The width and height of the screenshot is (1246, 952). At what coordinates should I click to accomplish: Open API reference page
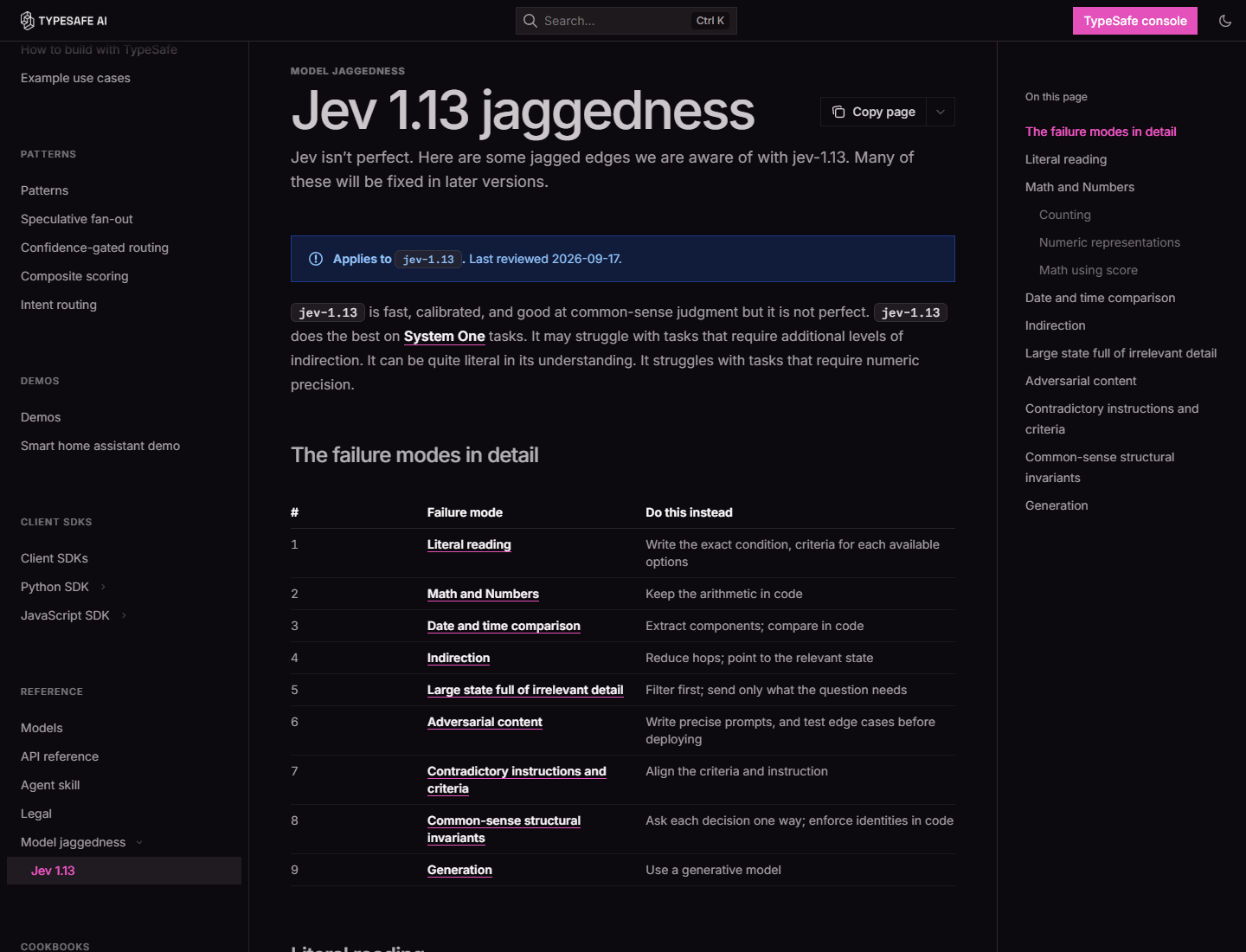[x=60, y=756]
